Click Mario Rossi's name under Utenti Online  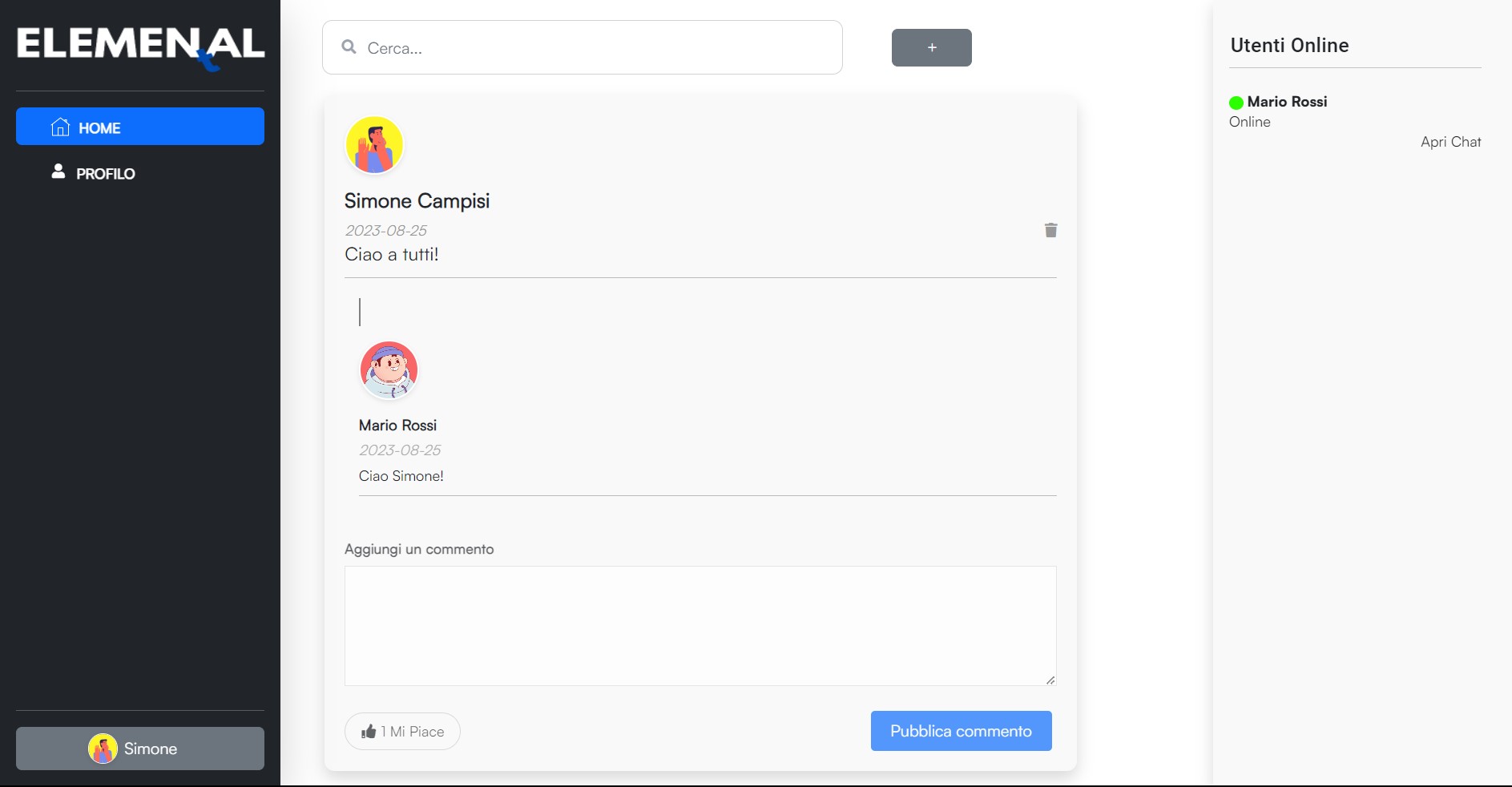click(x=1287, y=102)
